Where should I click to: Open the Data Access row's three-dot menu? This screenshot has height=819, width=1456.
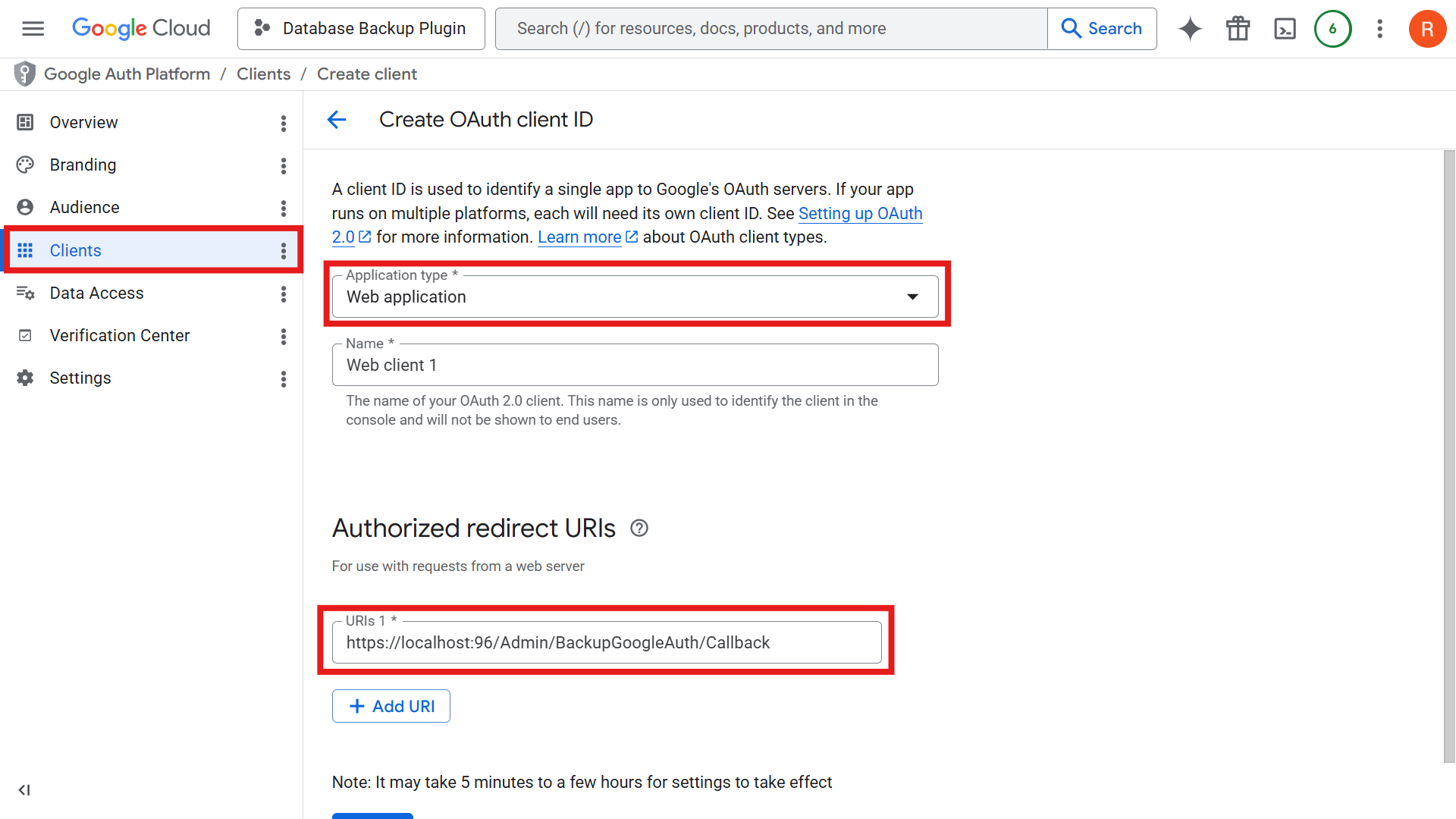pyautogui.click(x=284, y=294)
